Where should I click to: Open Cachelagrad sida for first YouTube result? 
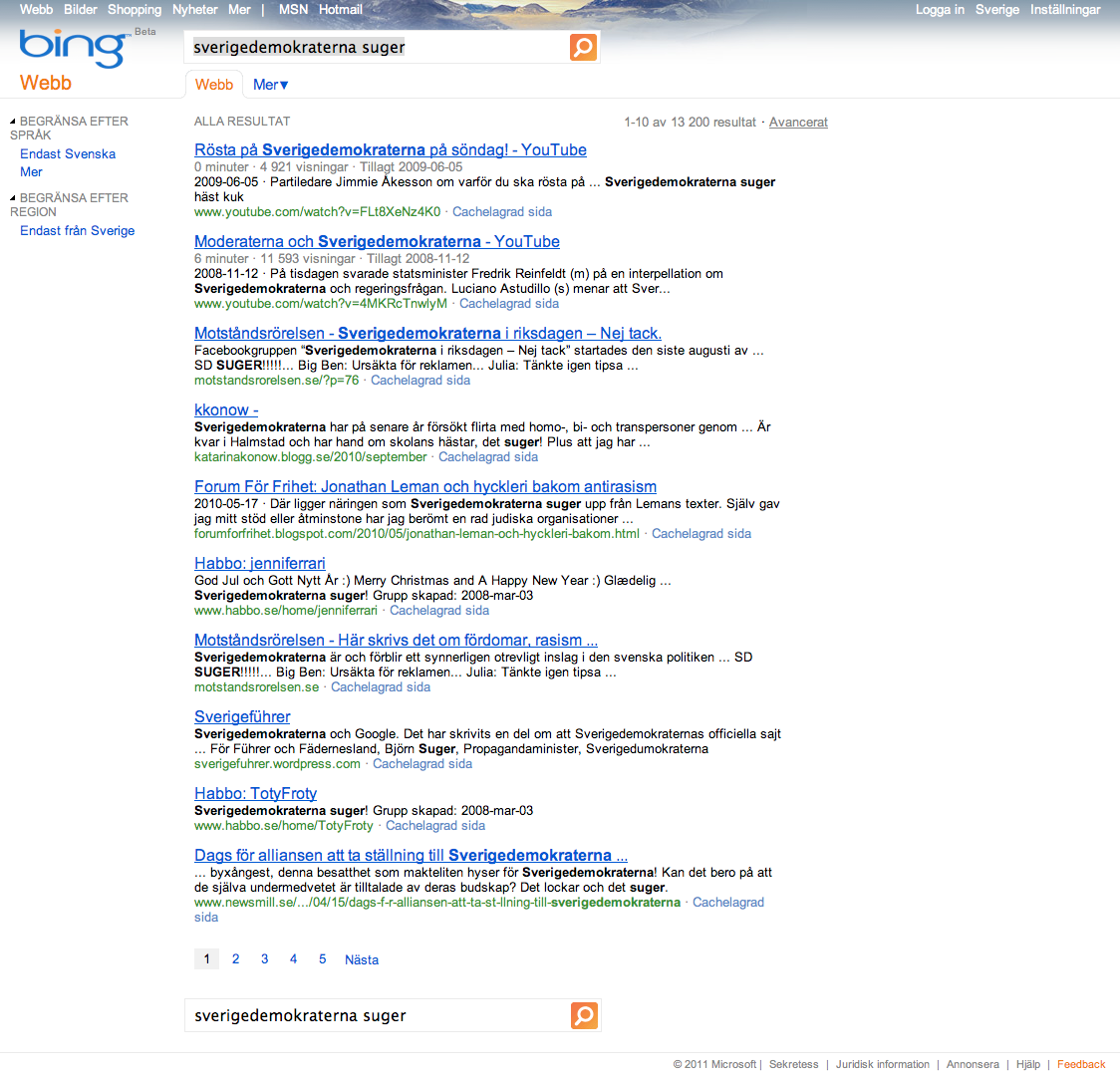[502, 212]
